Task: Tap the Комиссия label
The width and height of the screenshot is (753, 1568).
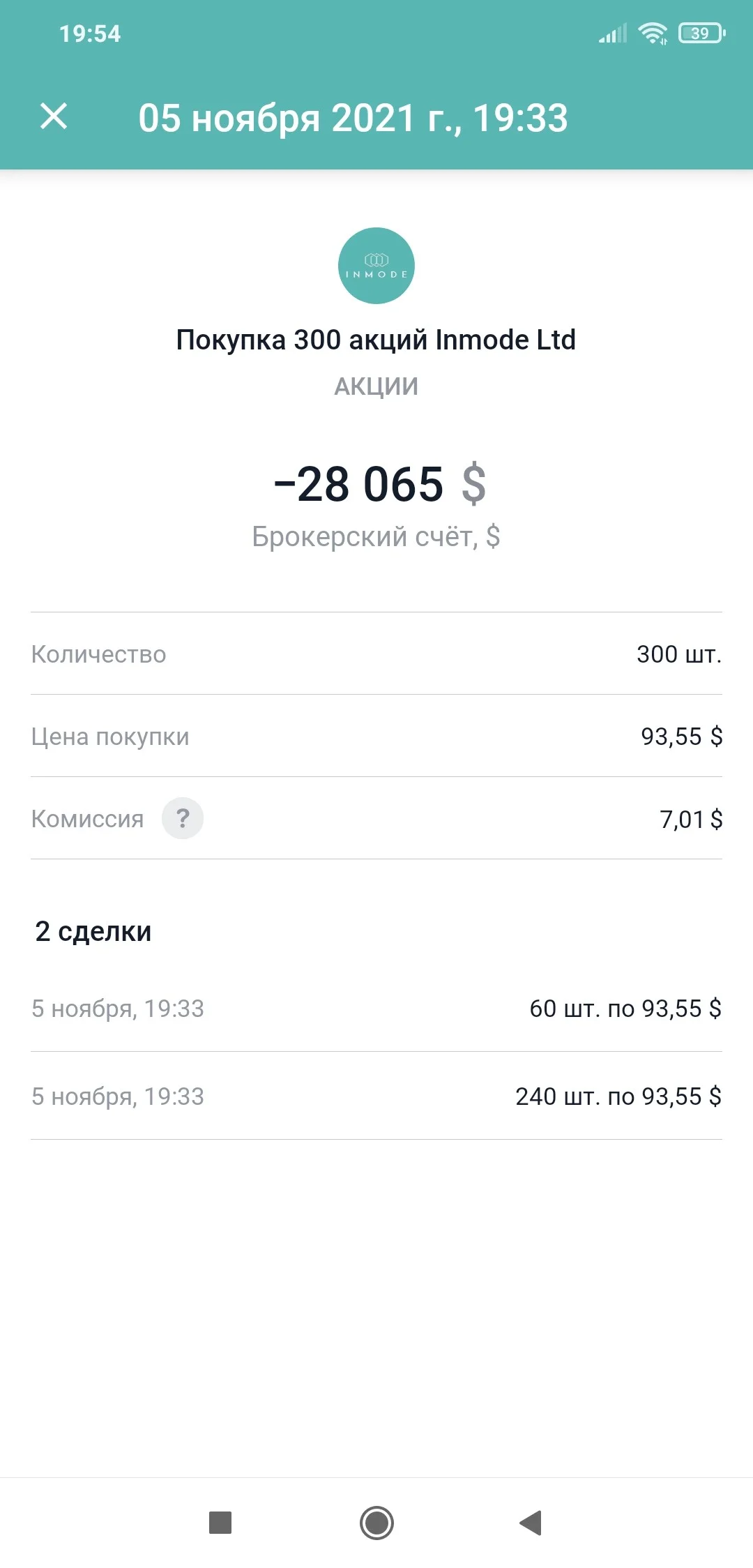Action: [x=87, y=819]
